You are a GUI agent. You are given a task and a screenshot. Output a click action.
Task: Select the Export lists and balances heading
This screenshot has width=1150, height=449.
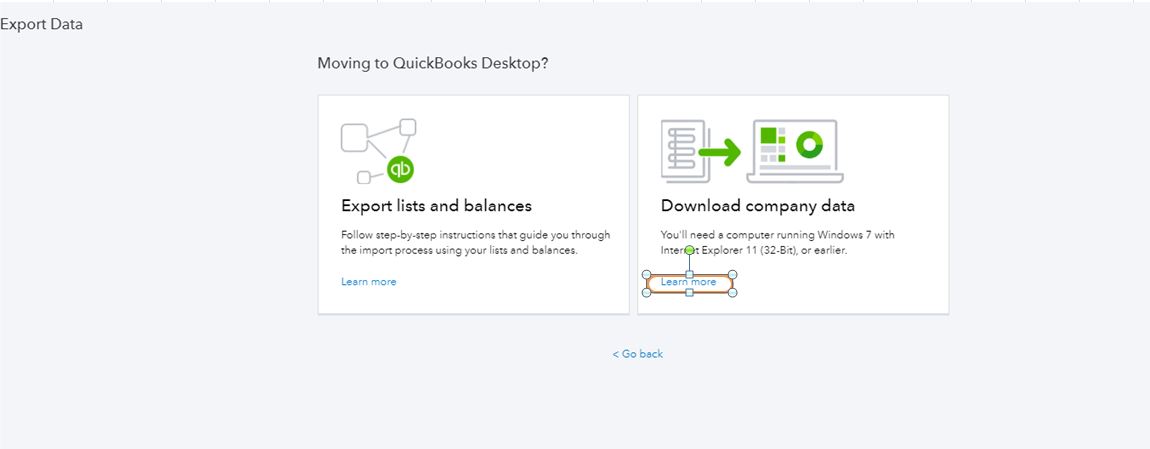click(x=436, y=206)
